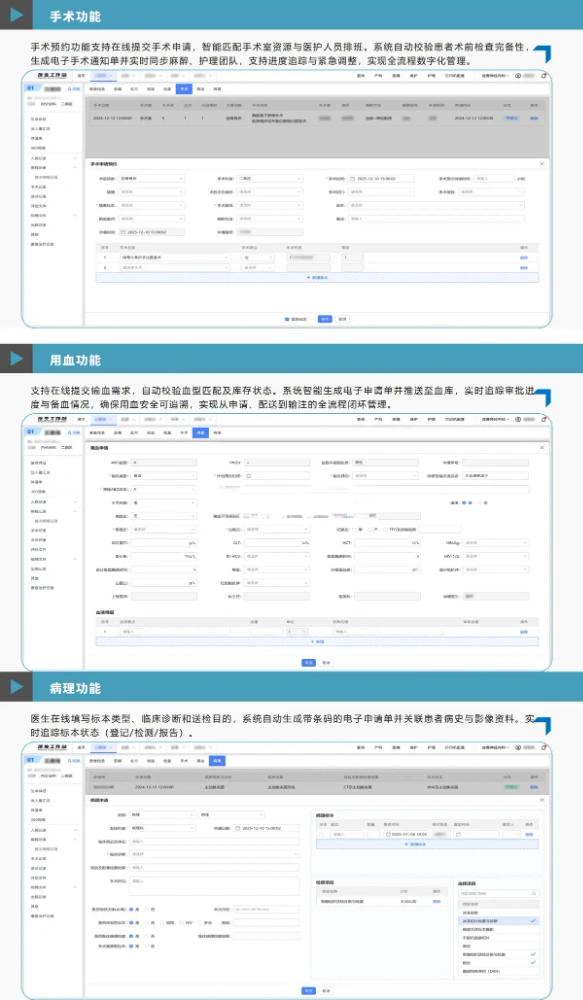Click the play triangle icon beside 手术功能 heading
583x1000 pixels.
[17, 15]
